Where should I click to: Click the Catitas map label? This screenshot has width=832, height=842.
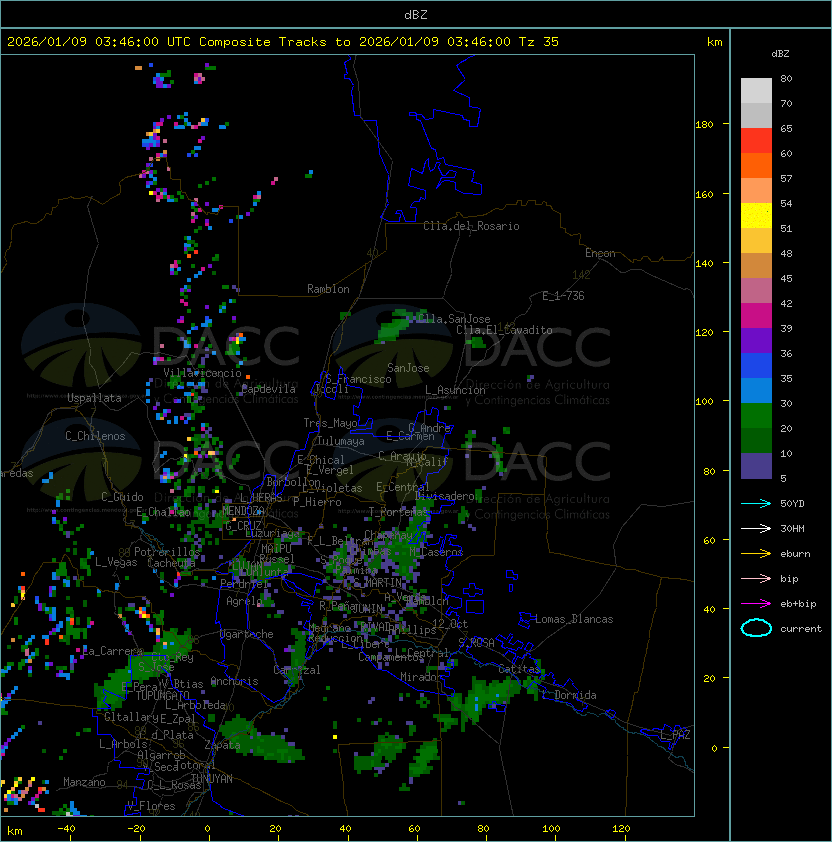point(519,669)
